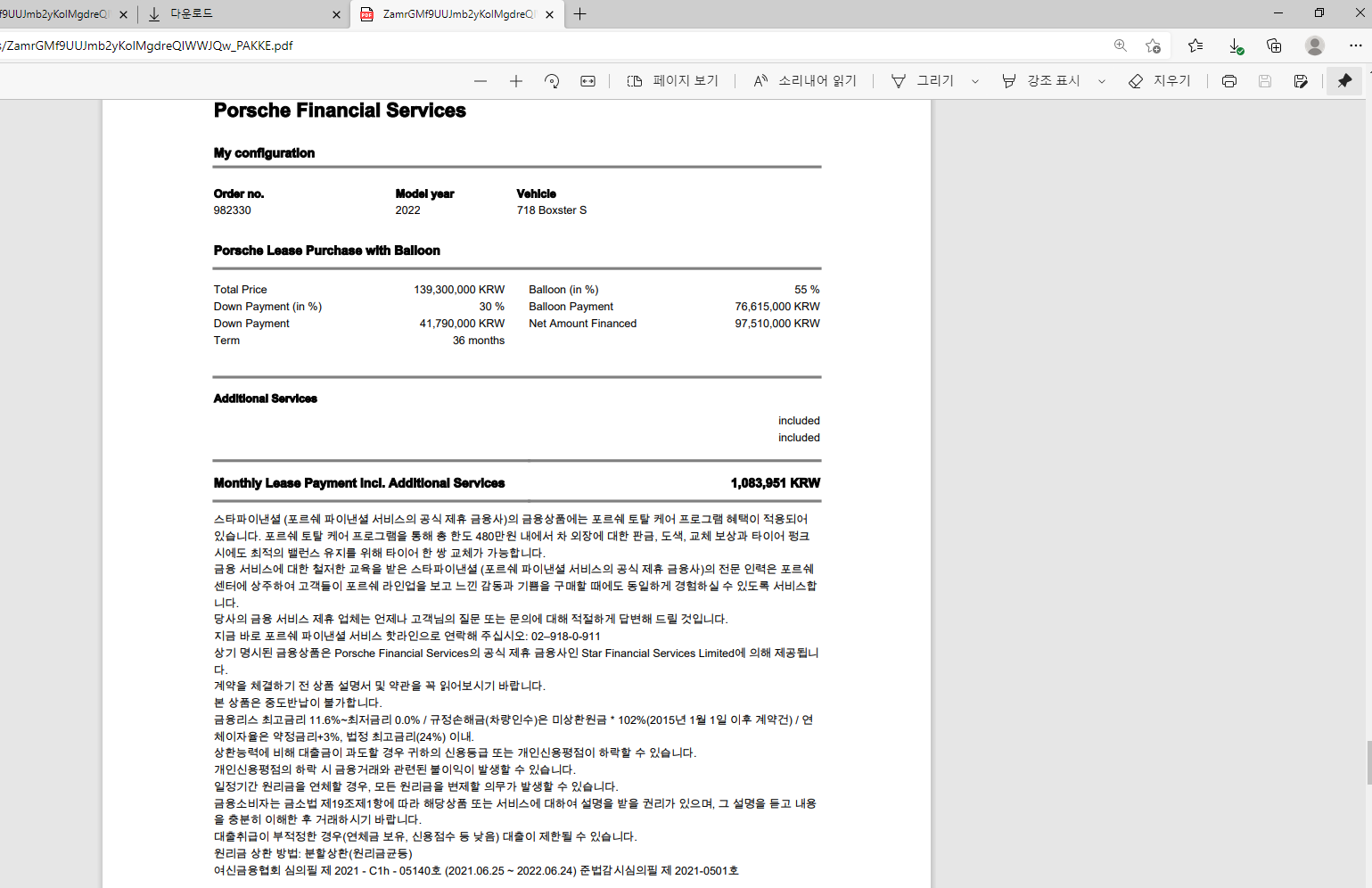Click Porsche Lease Purchase with Balloon heading
This screenshot has width=1372, height=888.
pos(326,251)
